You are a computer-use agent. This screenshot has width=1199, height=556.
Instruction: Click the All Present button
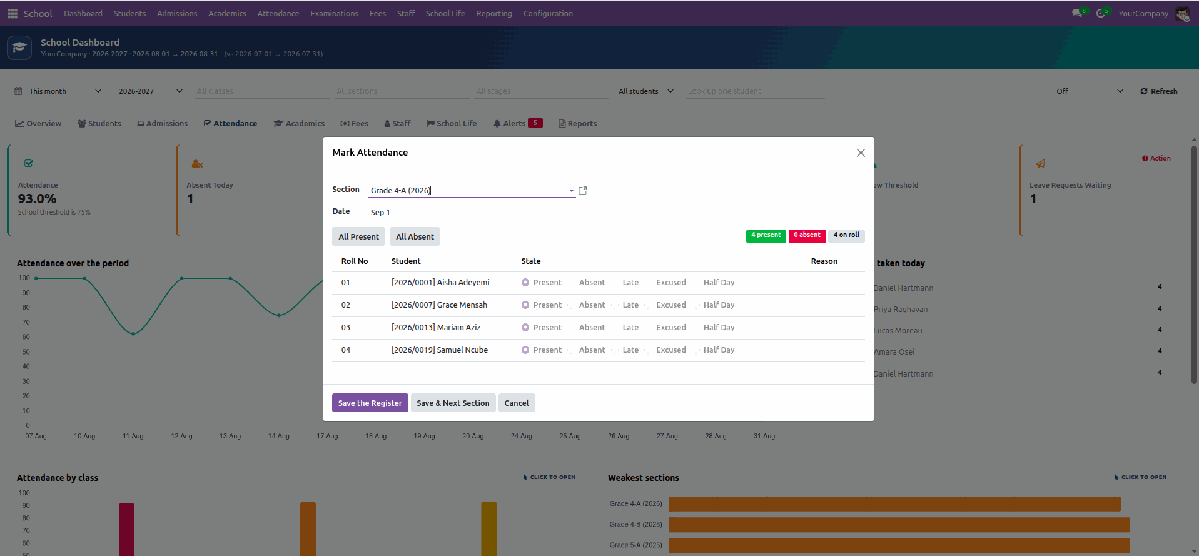(359, 236)
